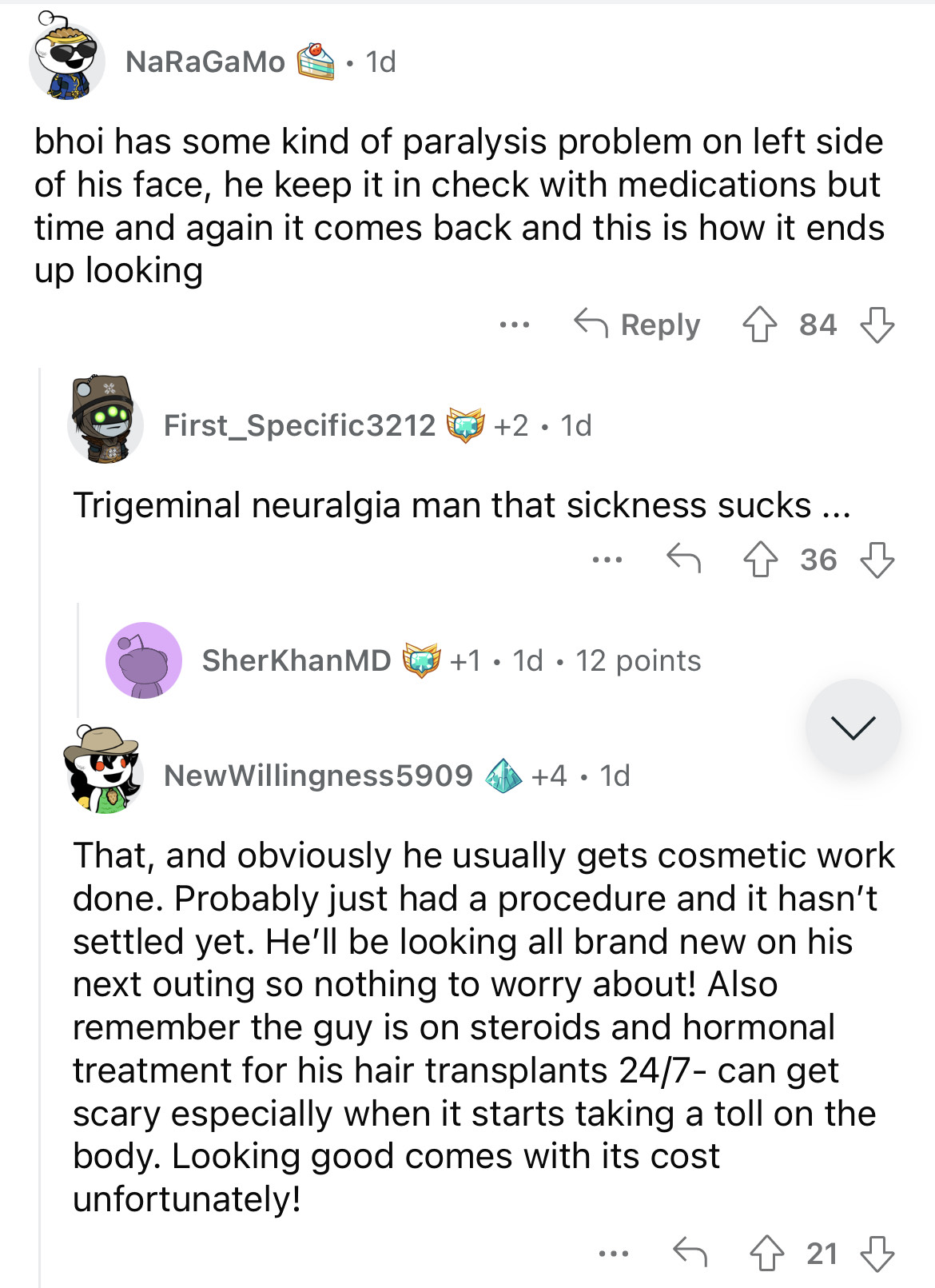Image resolution: width=935 pixels, height=1288 pixels.
Task: Open more options for First_Specific3212's comment
Action: pyautogui.click(x=607, y=560)
